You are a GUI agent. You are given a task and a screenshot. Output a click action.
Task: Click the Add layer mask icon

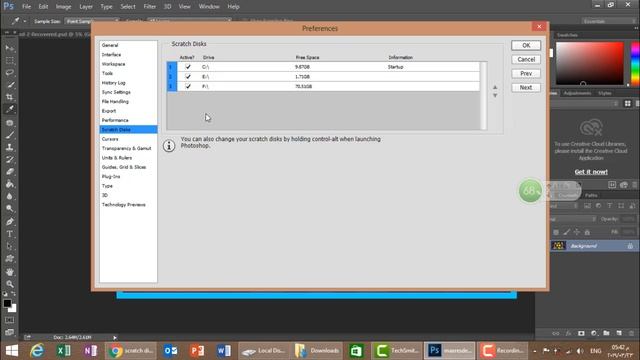[x=581, y=333]
